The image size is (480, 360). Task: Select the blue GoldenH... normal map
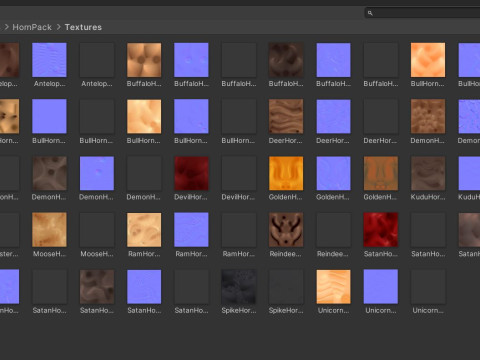point(333,173)
